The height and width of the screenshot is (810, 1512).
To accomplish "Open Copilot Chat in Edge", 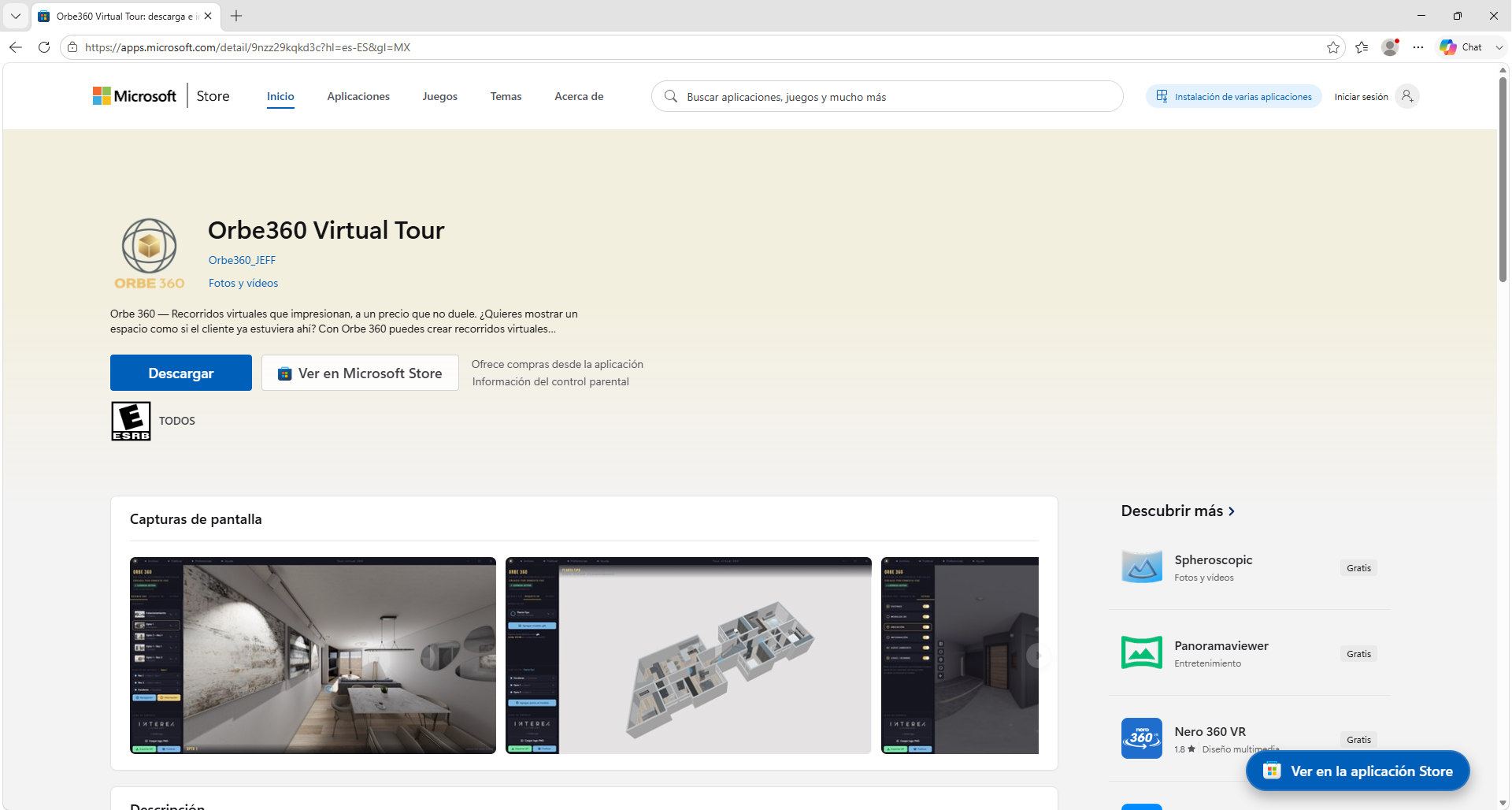I will tap(1462, 47).
